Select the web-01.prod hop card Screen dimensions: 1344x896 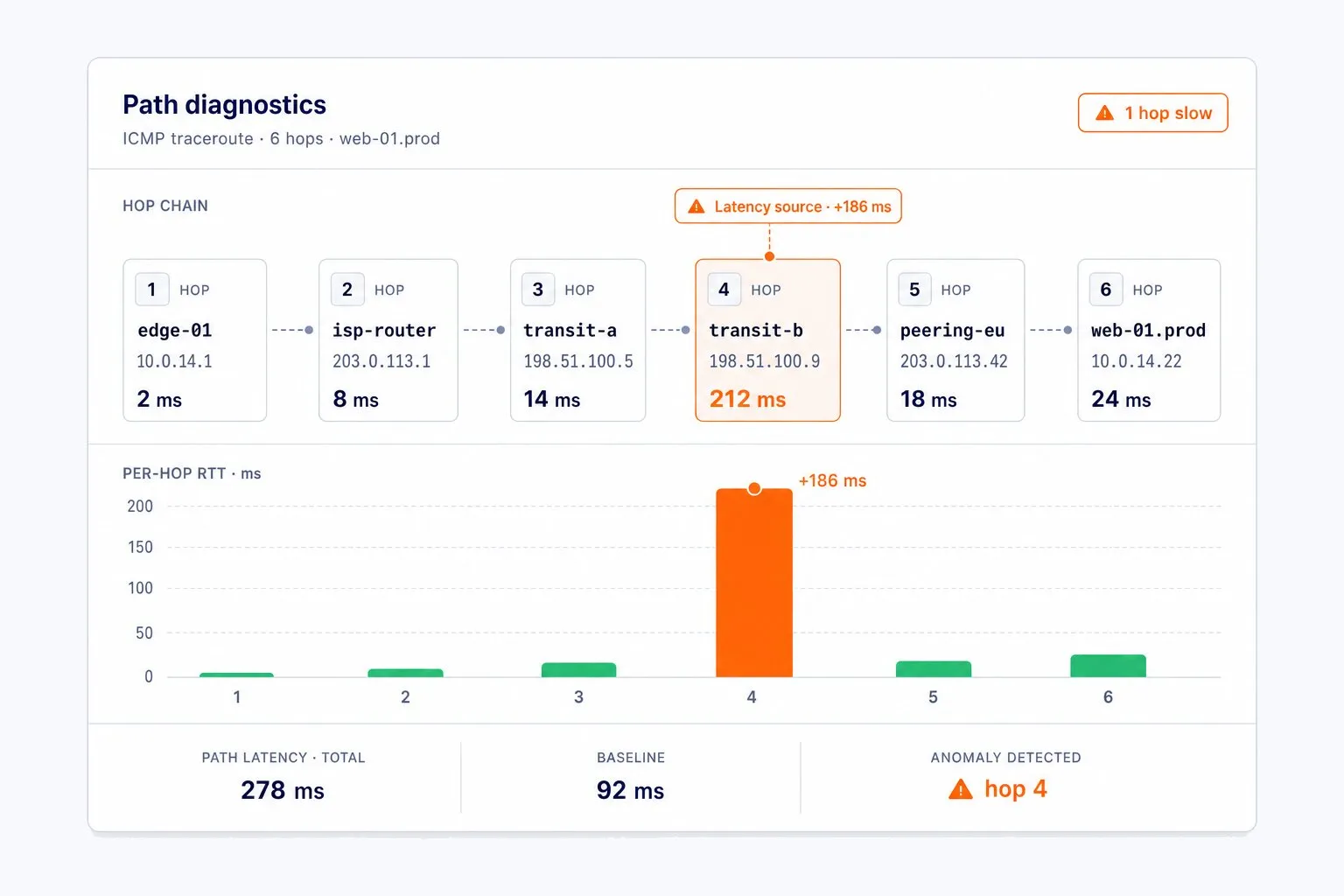pyautogui.click(x=1149, y=340)
